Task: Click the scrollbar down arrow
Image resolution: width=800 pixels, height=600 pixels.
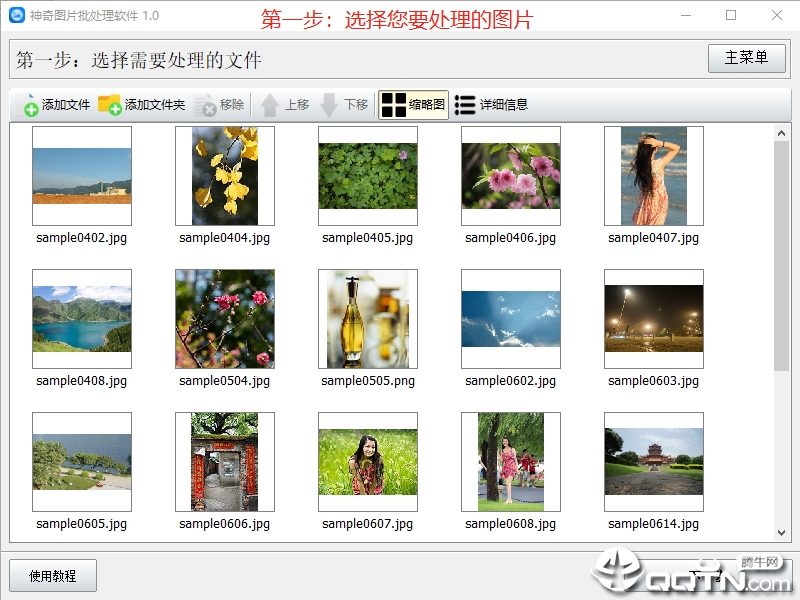Action: coord(781,533)
